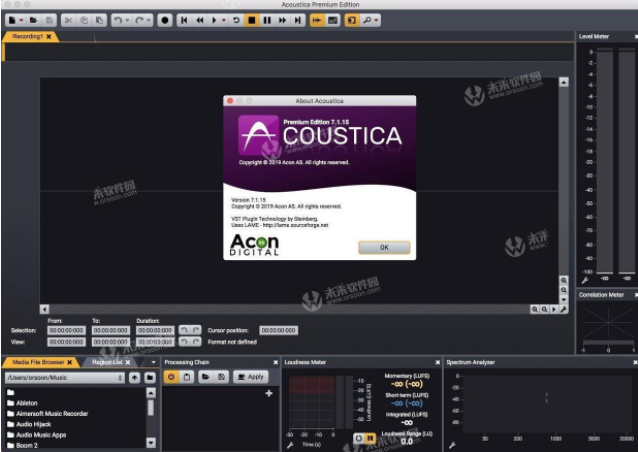Copy selection using the toolbar copy icon
This screenshot has width=638, height=452.
(x=84, y=20)
